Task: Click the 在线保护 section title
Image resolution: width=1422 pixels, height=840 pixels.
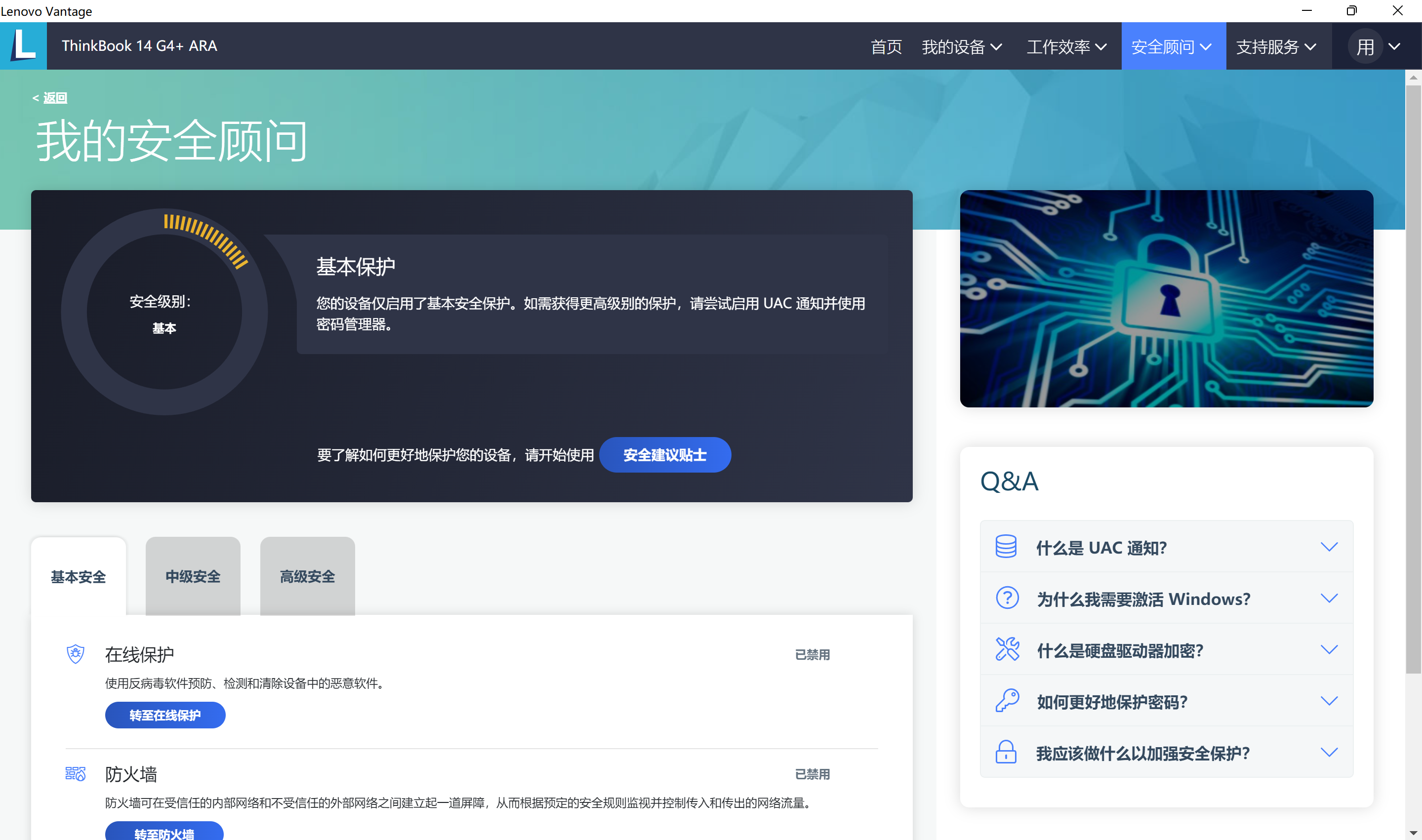Action: click(139, 654)
